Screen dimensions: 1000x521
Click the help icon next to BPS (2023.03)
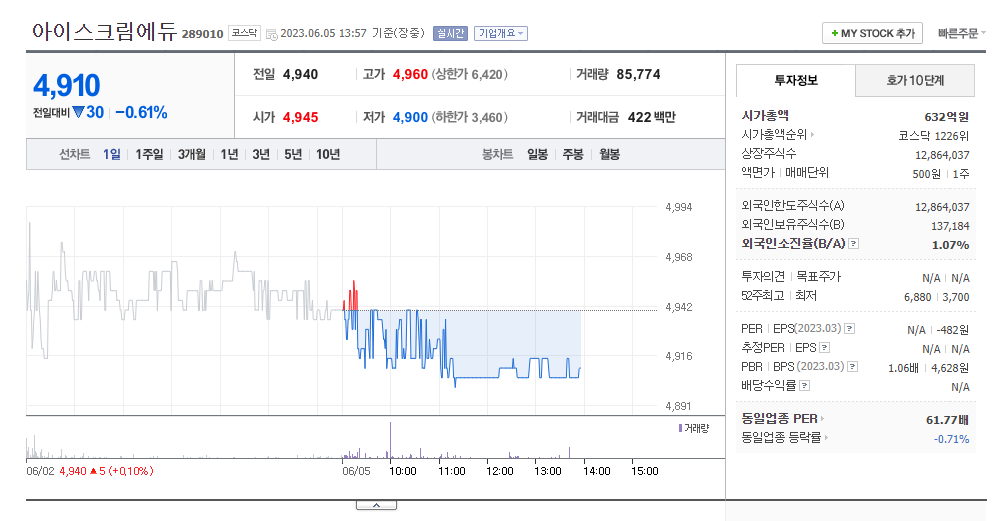click(852, 367)
